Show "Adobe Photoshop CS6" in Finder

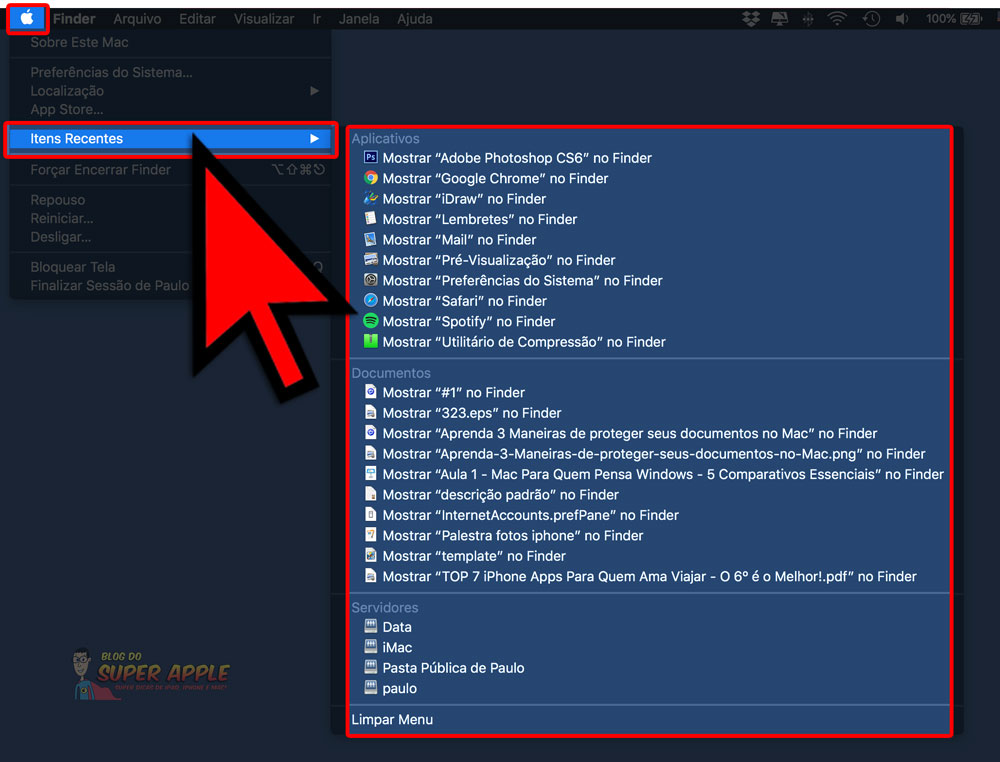(516, 158)
